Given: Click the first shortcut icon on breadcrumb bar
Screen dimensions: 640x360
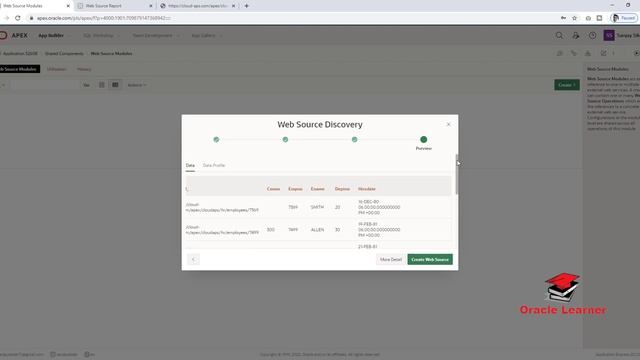Looking at the screenshot, I should (560, 53).
